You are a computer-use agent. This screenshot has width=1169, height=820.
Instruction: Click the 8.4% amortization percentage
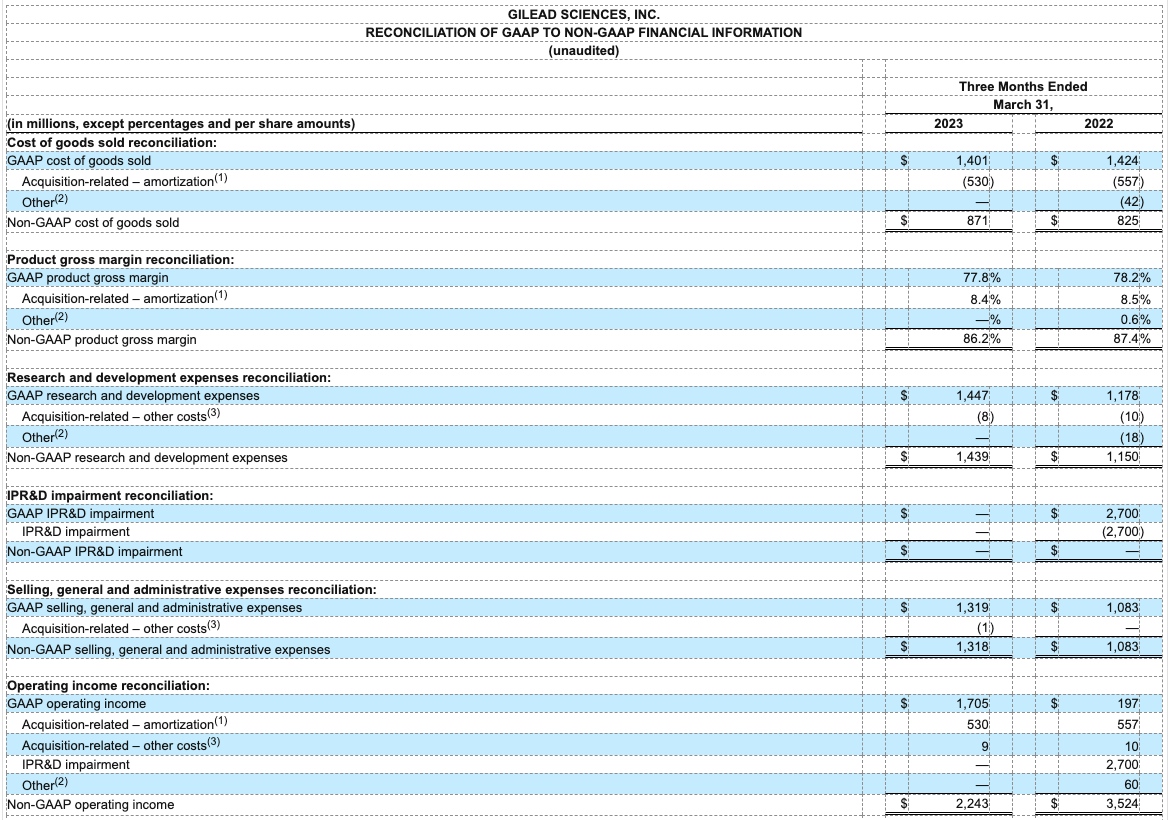(x=986, y=299)
